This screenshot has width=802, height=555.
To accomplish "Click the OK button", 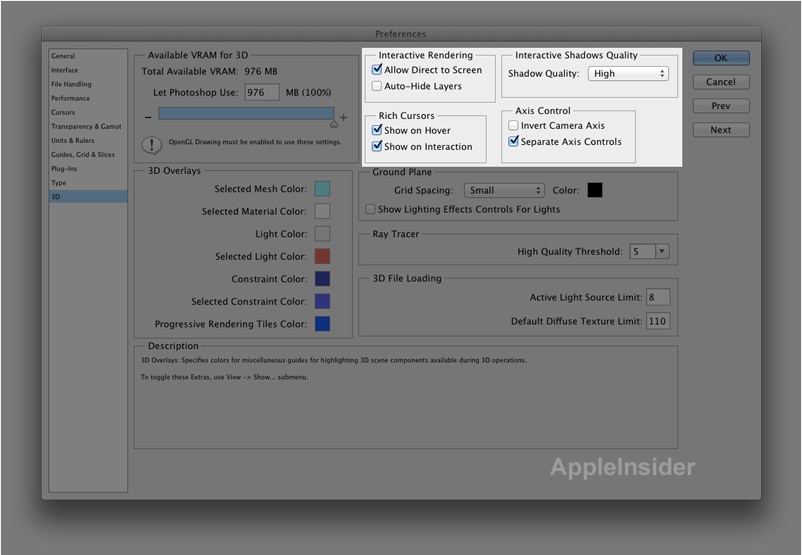I will 721,58.
